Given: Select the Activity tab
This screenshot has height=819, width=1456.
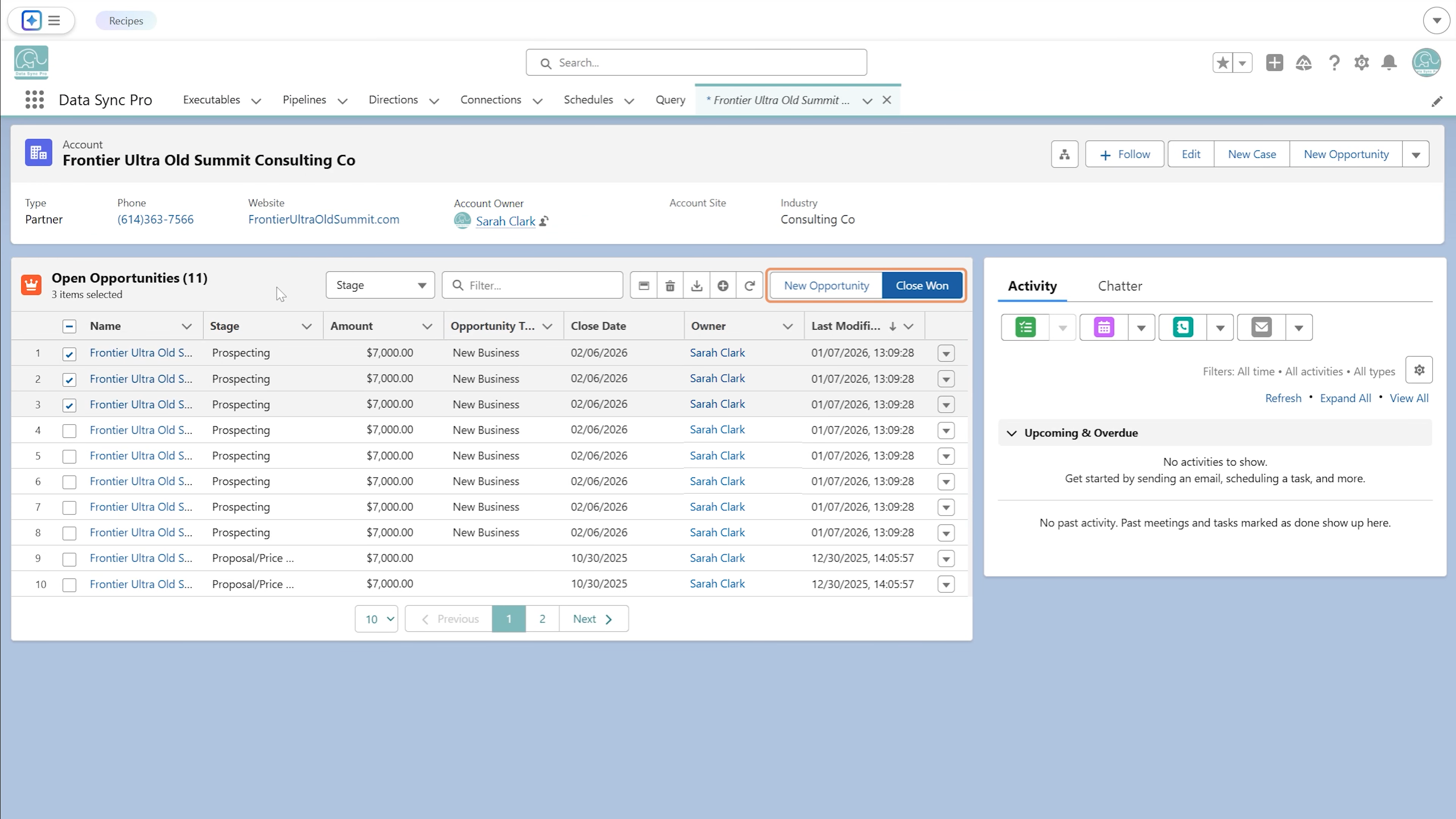Looking at the screenshot, I should tap(1032, 286).
